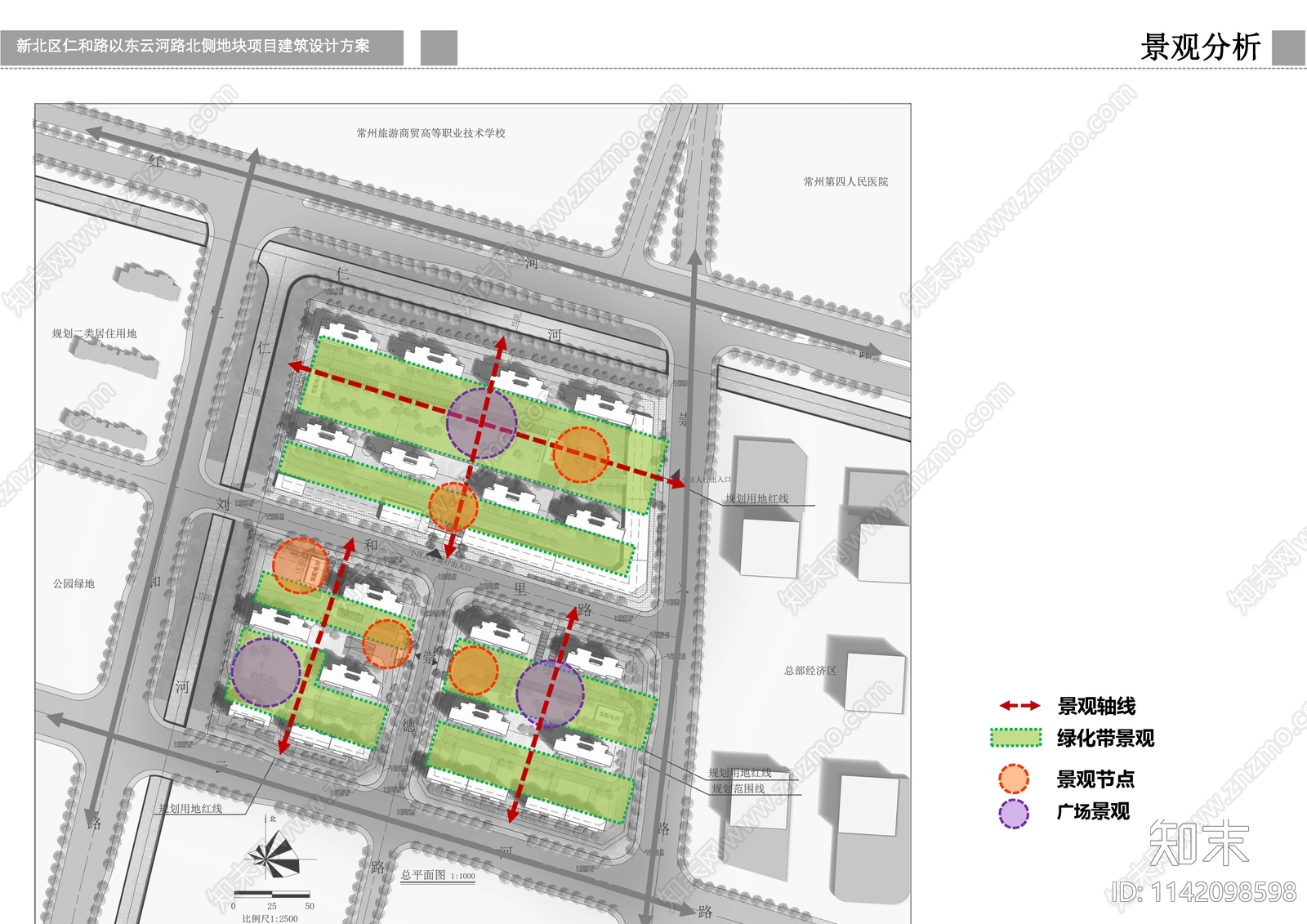
Task: Click the 常州旅游商贸高等职业技术学校 label
Action: [430, 133]
